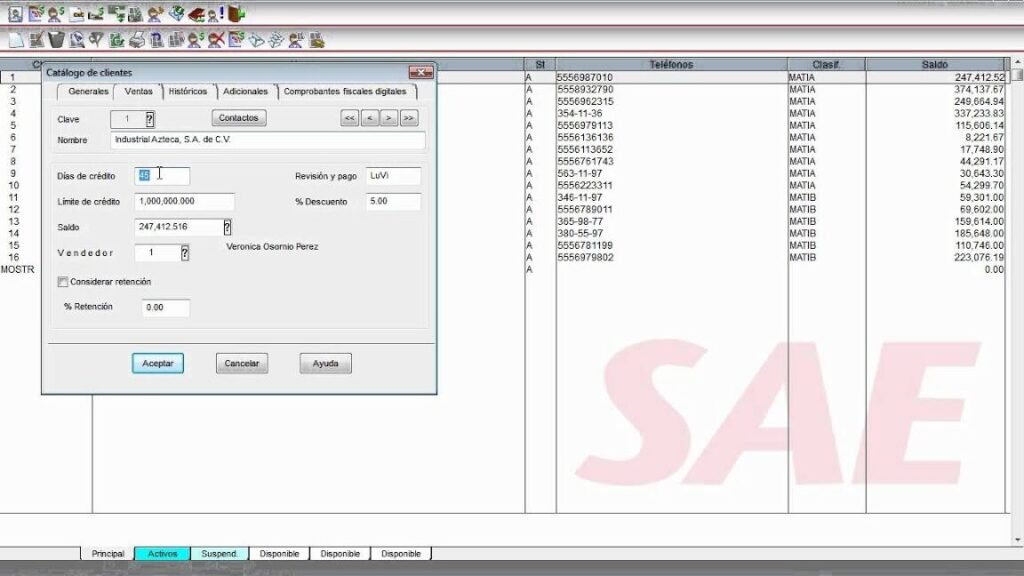Image resolution: width=1024 pixels, height=576 pixels.
Task: Click the hand with dollar sign icon
Action: (x=96, y=14)
